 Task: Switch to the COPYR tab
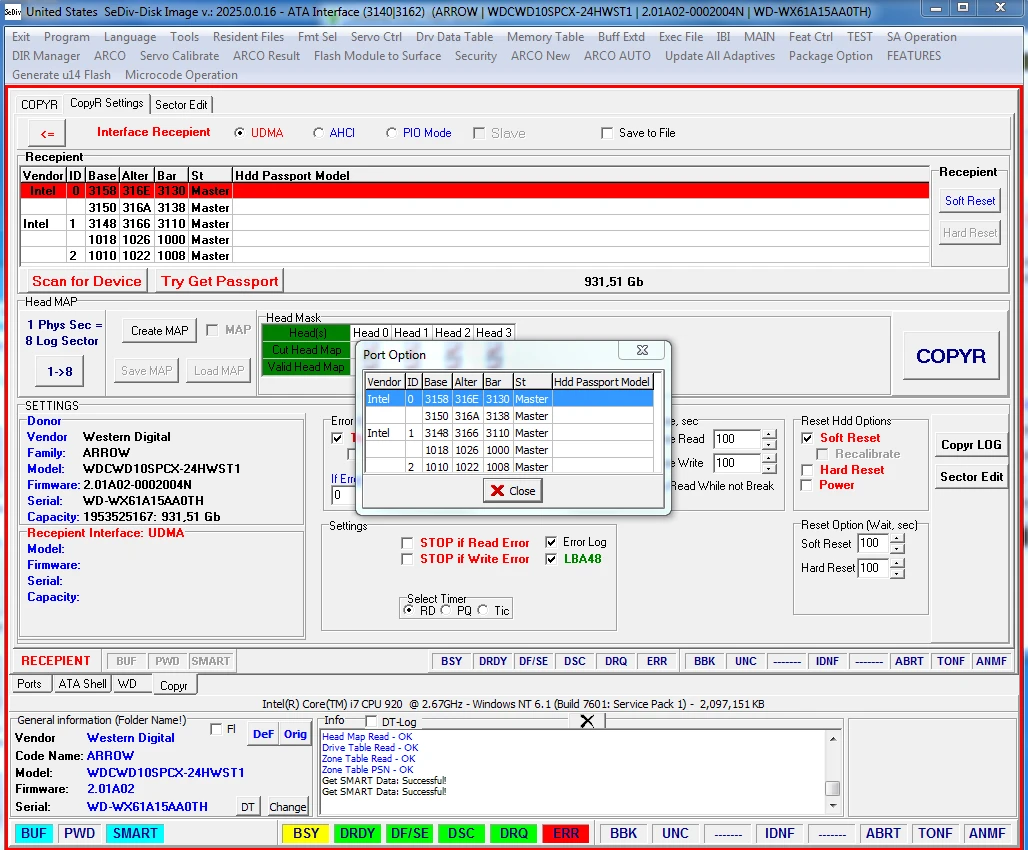point(39,104)
